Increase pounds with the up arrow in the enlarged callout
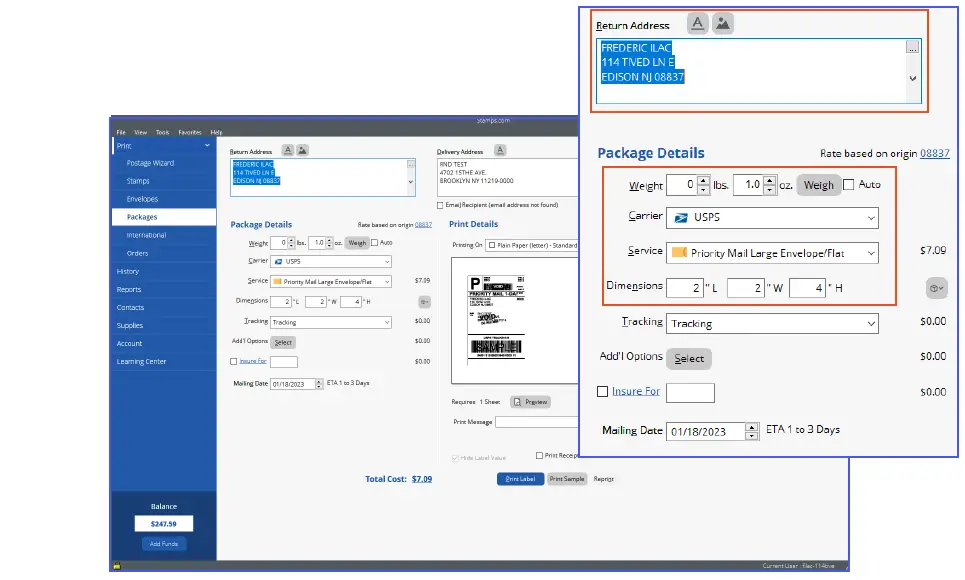 pyautogui.click(x=703, y=180)
